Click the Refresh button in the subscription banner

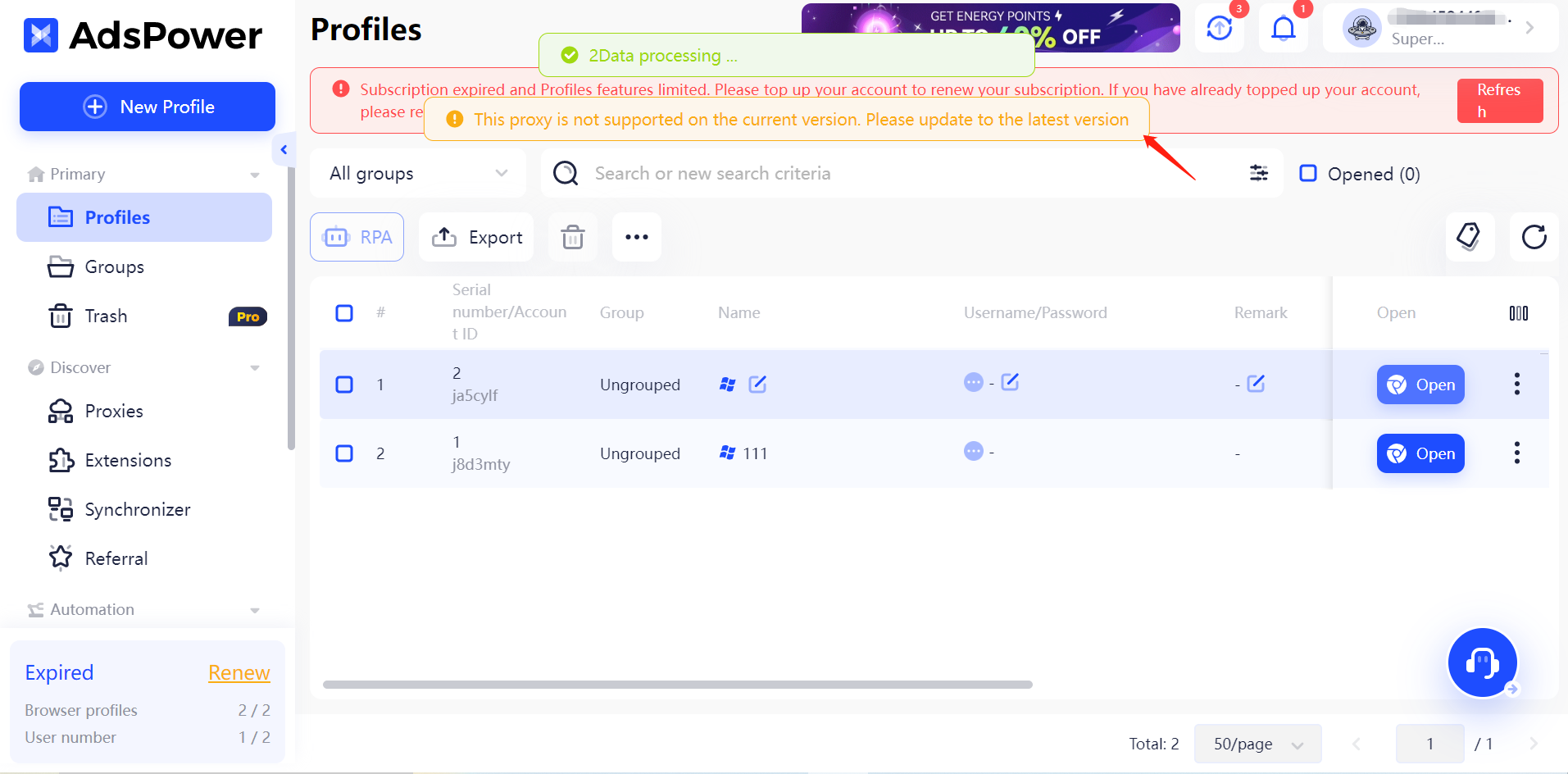pos(1499,100)
